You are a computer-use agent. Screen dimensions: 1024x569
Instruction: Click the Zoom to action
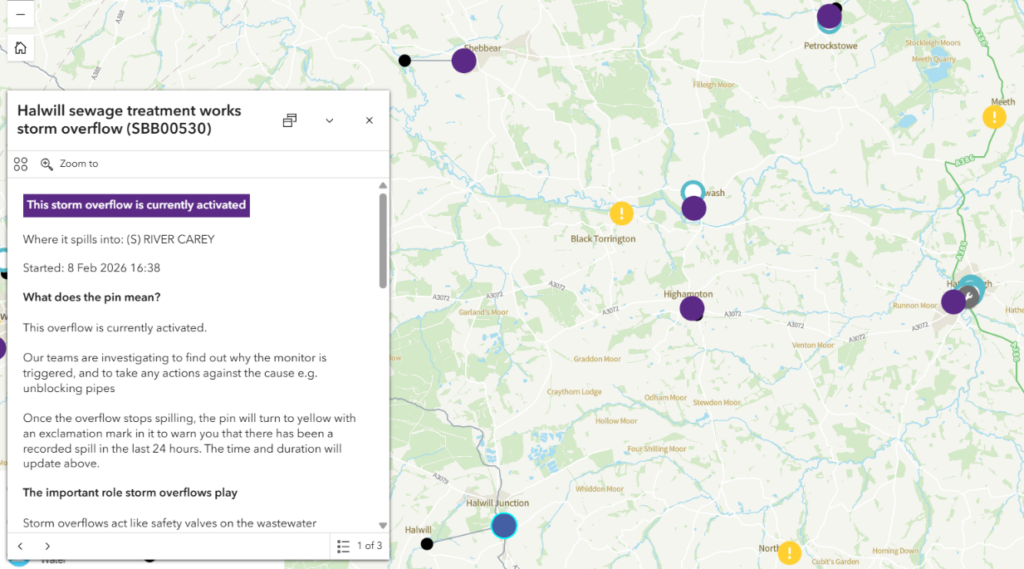tap(69, 164)
